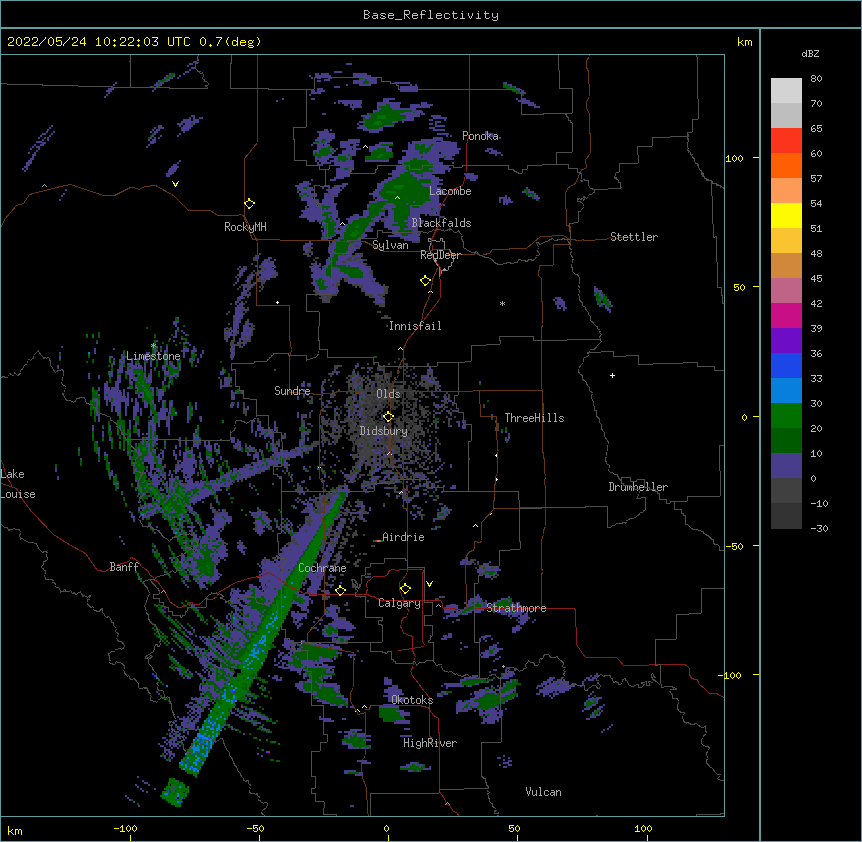The width and height of the screenshot is (862, 842).
Task: Click the -100 tick on the bottom axis
Action: 125,829
